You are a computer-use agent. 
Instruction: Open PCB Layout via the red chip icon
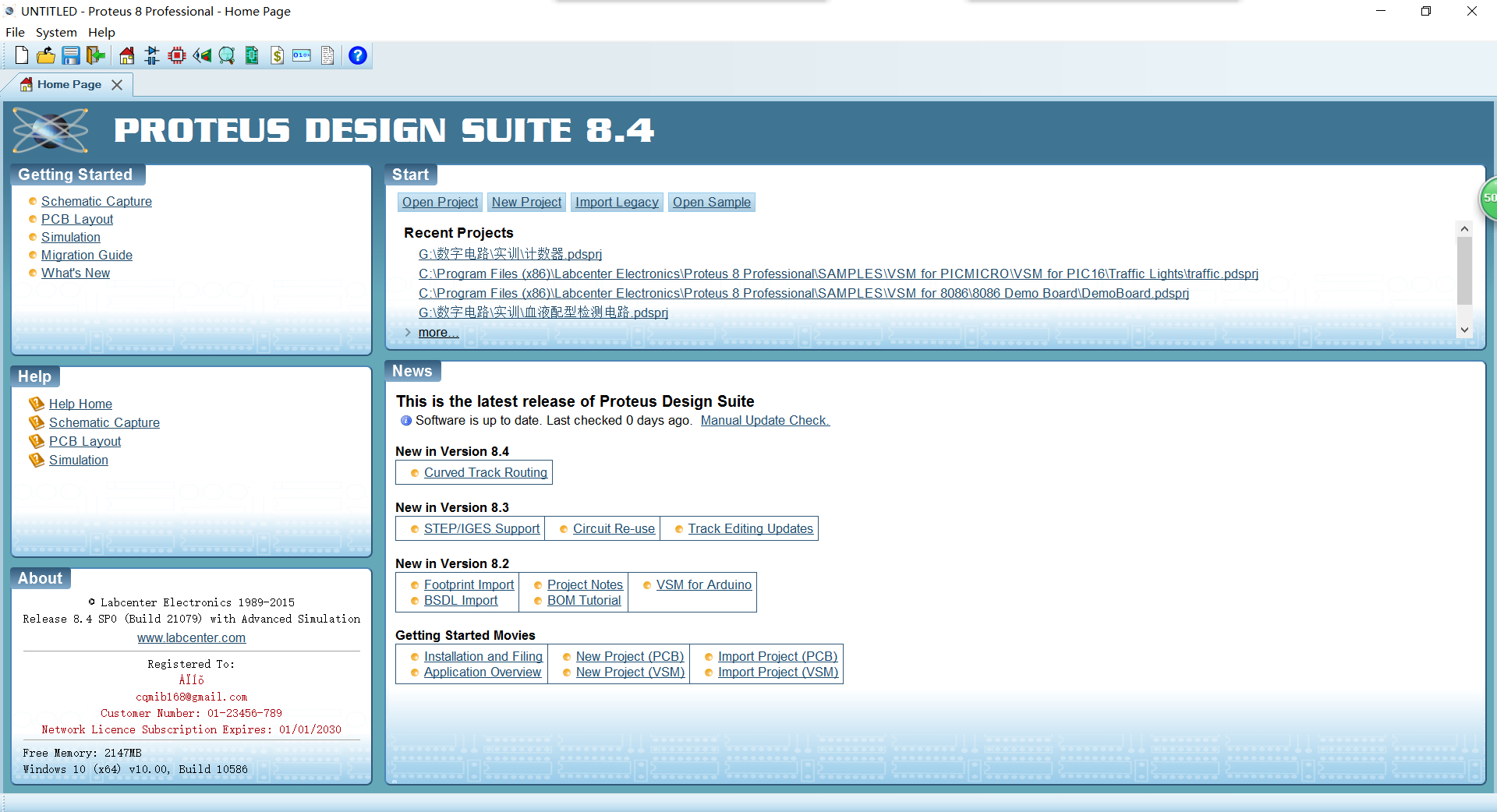click(x=177, y=55)
